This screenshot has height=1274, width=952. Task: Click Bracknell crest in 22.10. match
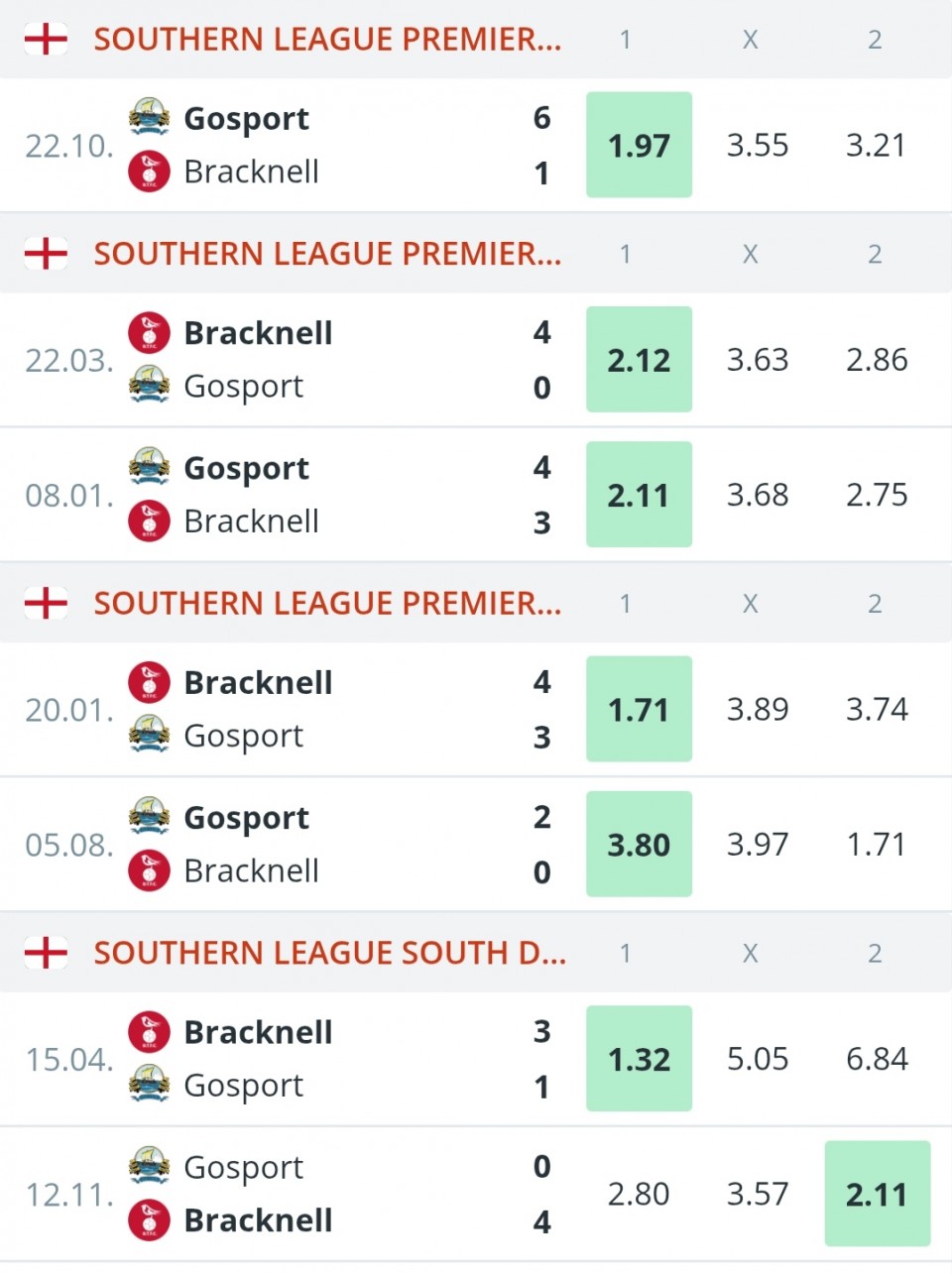coord(149,172)
